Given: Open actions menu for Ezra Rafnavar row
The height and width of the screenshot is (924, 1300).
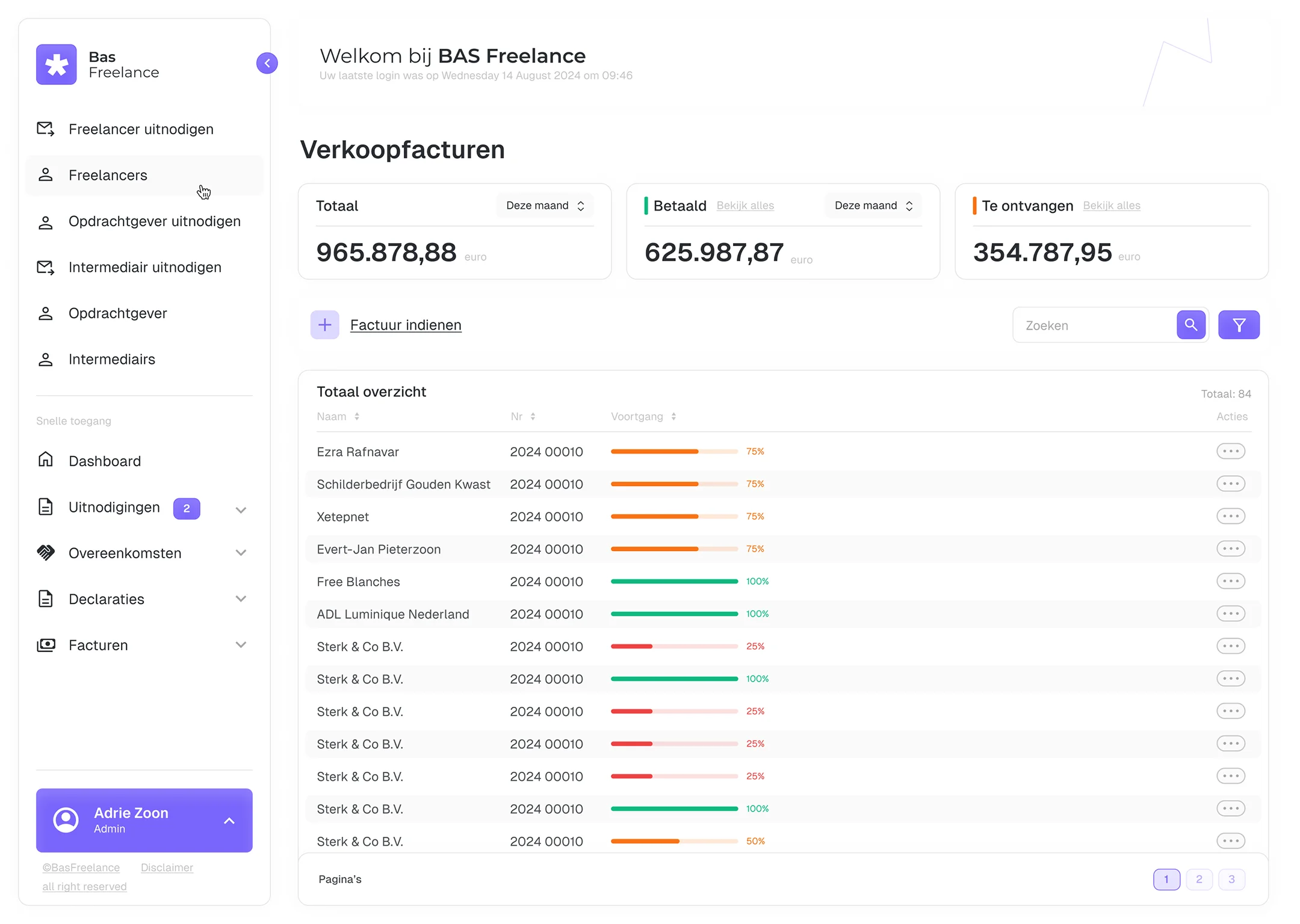Looking at the screenshot, I should click(1230, 451).
